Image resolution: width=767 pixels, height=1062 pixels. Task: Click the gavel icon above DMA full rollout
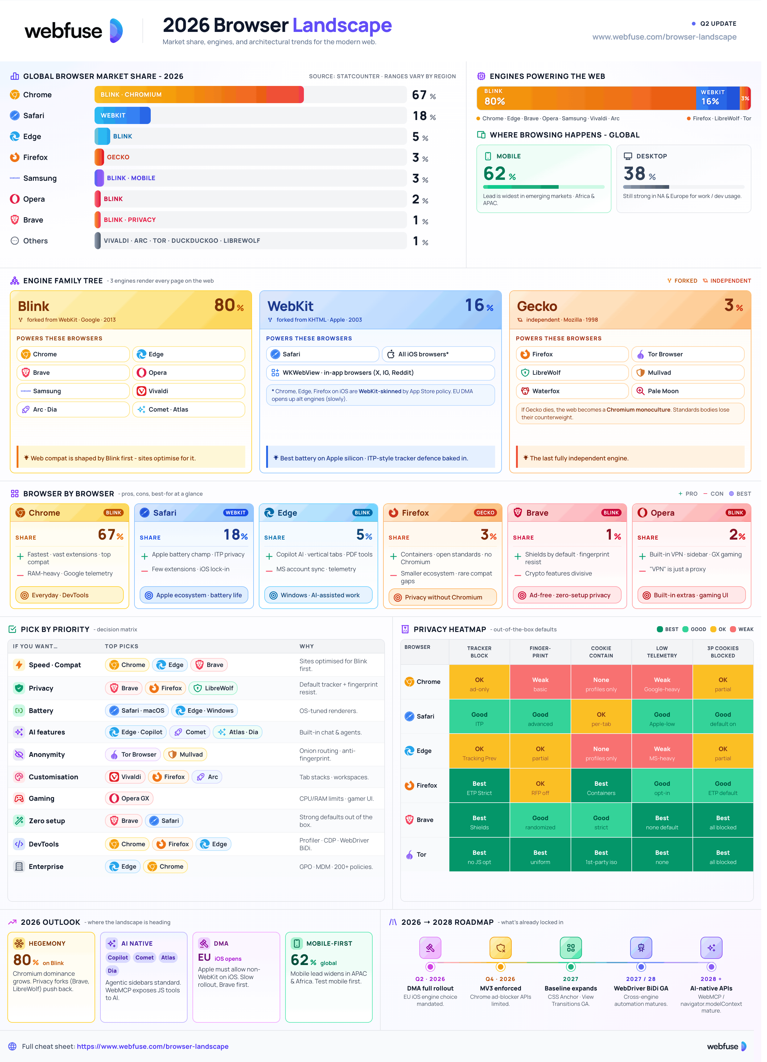[430, 948]
